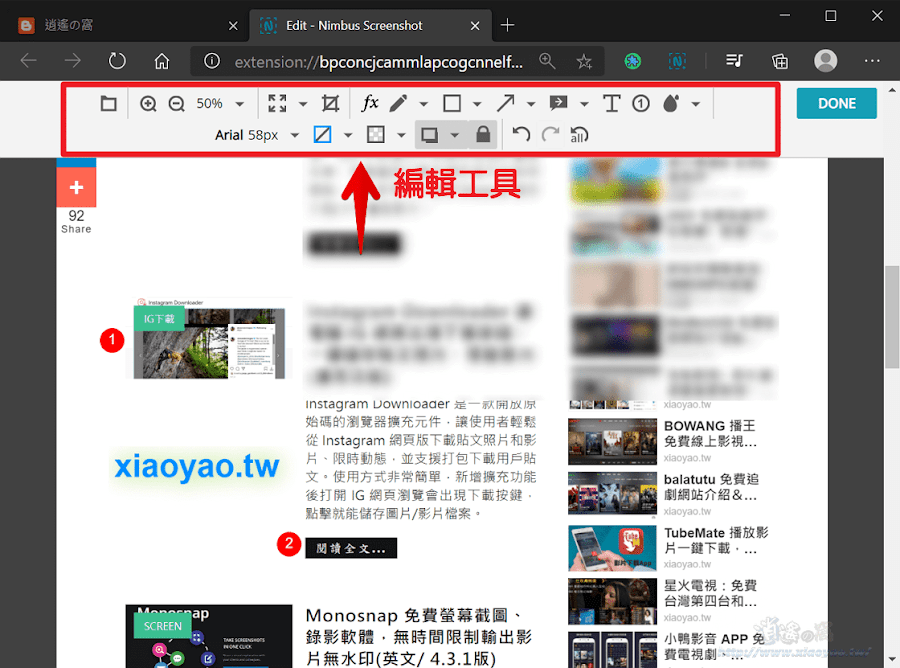This screenshot has height=668, width=900.
Task: Toggle the shadow effect button
Action: click(x=429, y=135)
